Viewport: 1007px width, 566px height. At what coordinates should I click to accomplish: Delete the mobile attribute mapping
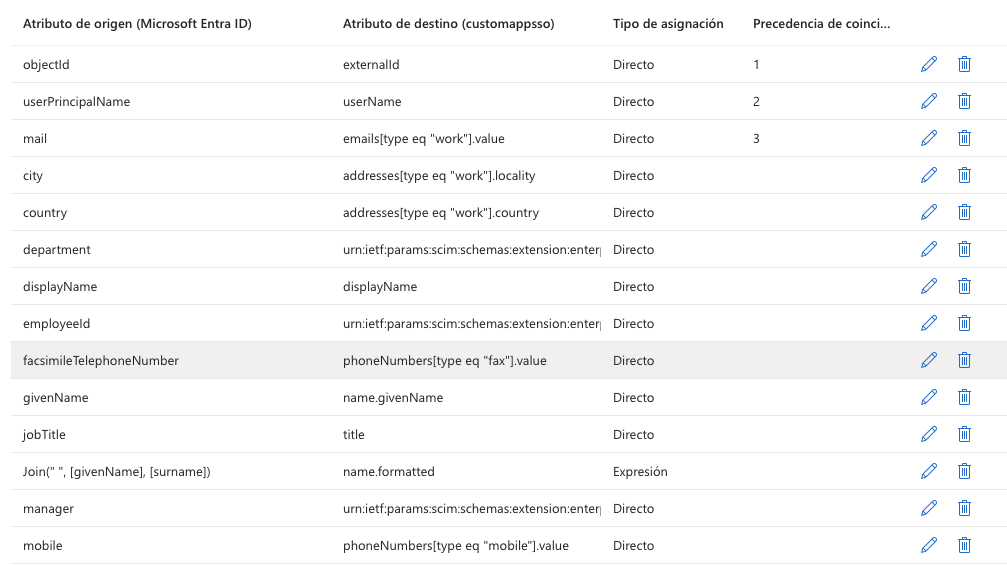pyautogui.click(x=964, y=545)
